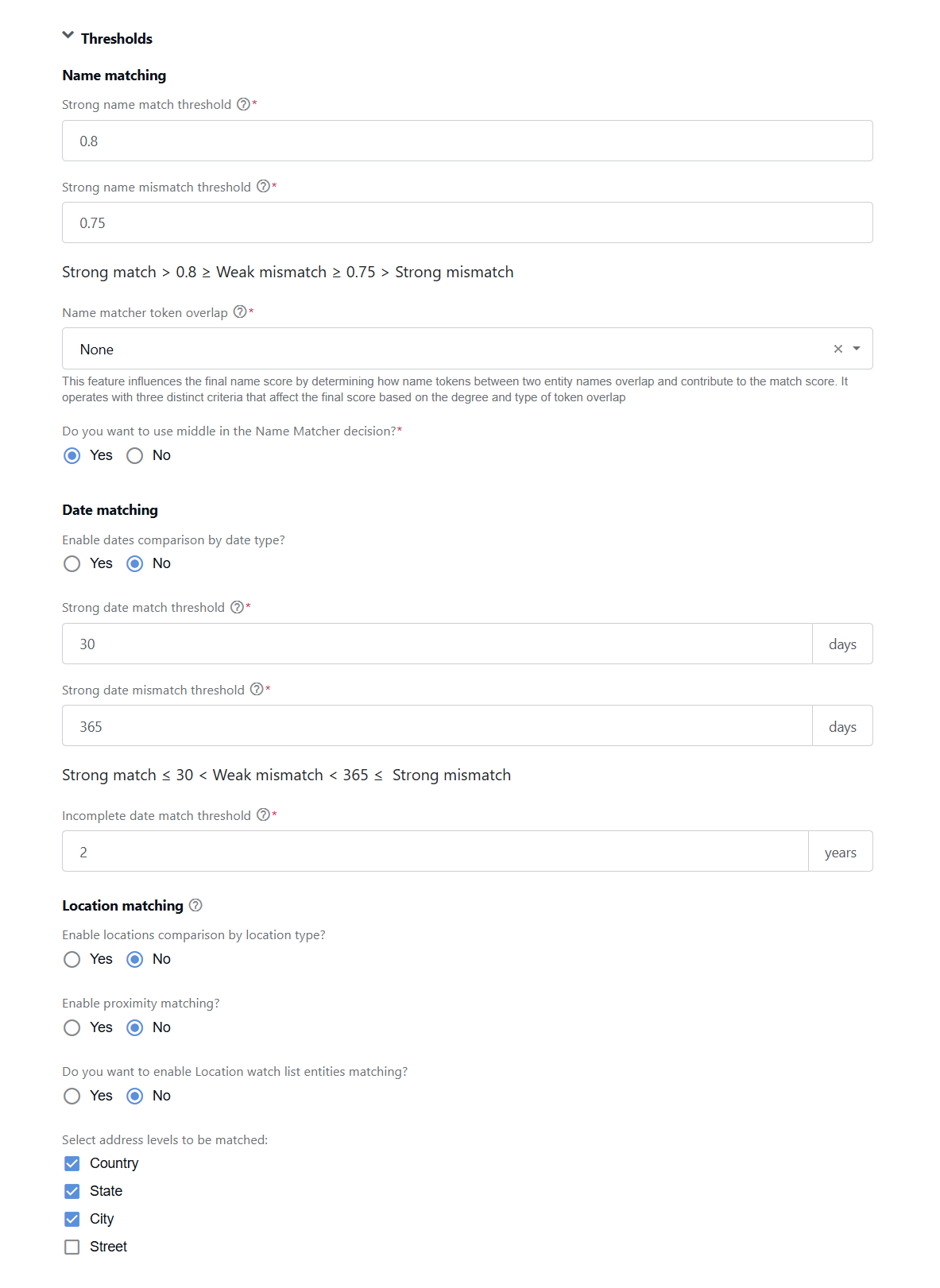Open help for Strong name match threshold
The image size is (940, 1288).
coord(244,104)
